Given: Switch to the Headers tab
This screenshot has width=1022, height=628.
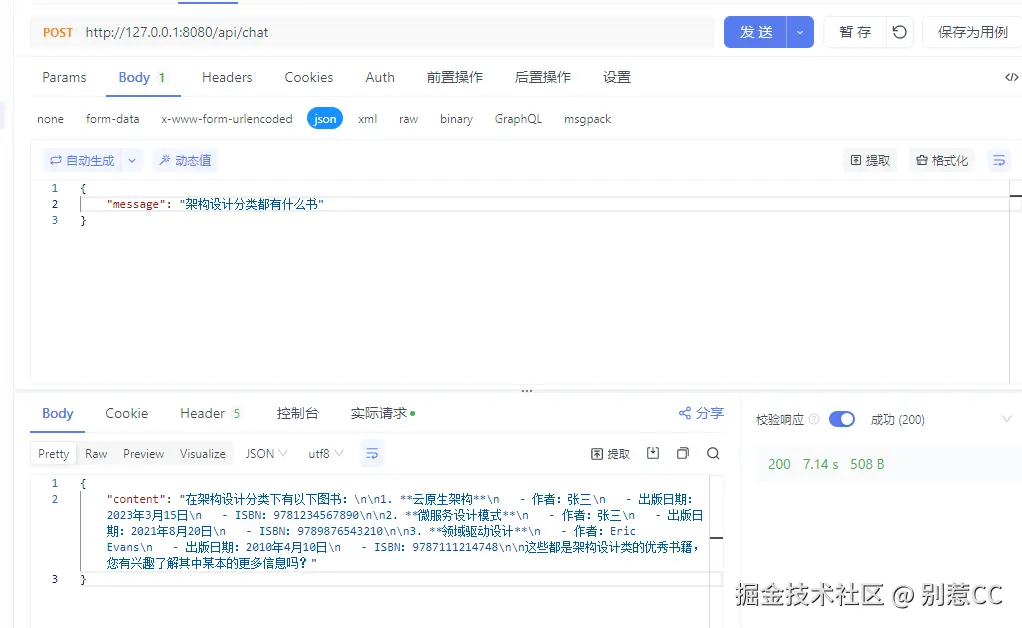Looking at the screenshot, I should [x=227, y=77].
